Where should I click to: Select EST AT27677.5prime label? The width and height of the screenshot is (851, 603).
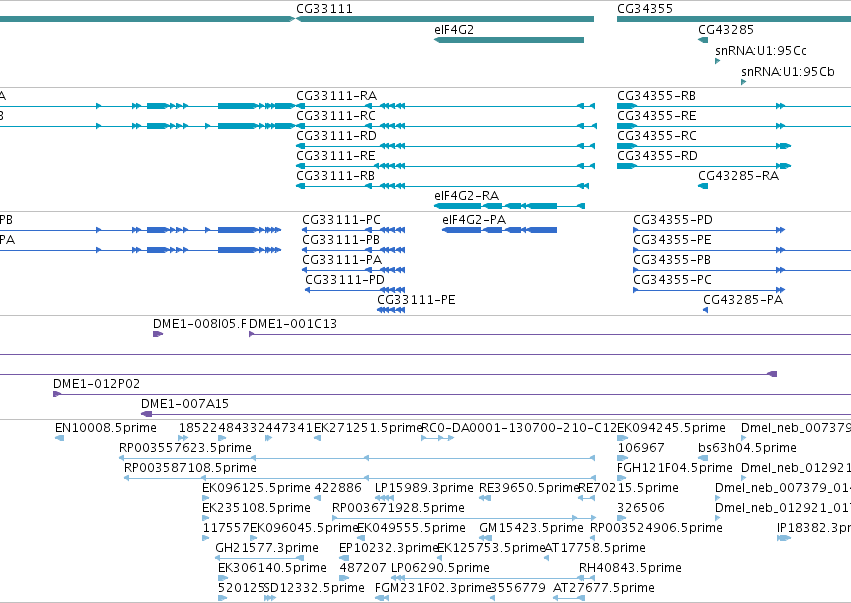pos(604,588)
